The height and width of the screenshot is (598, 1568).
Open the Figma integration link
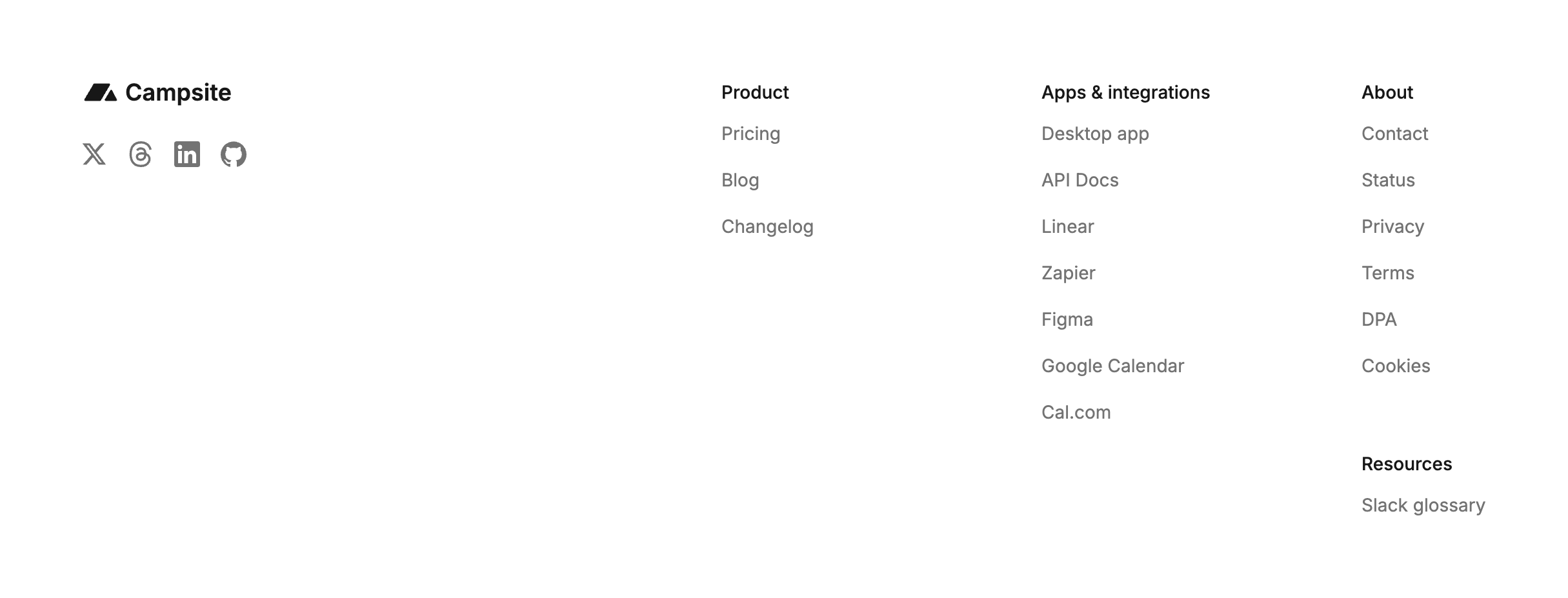point(1067,320)
